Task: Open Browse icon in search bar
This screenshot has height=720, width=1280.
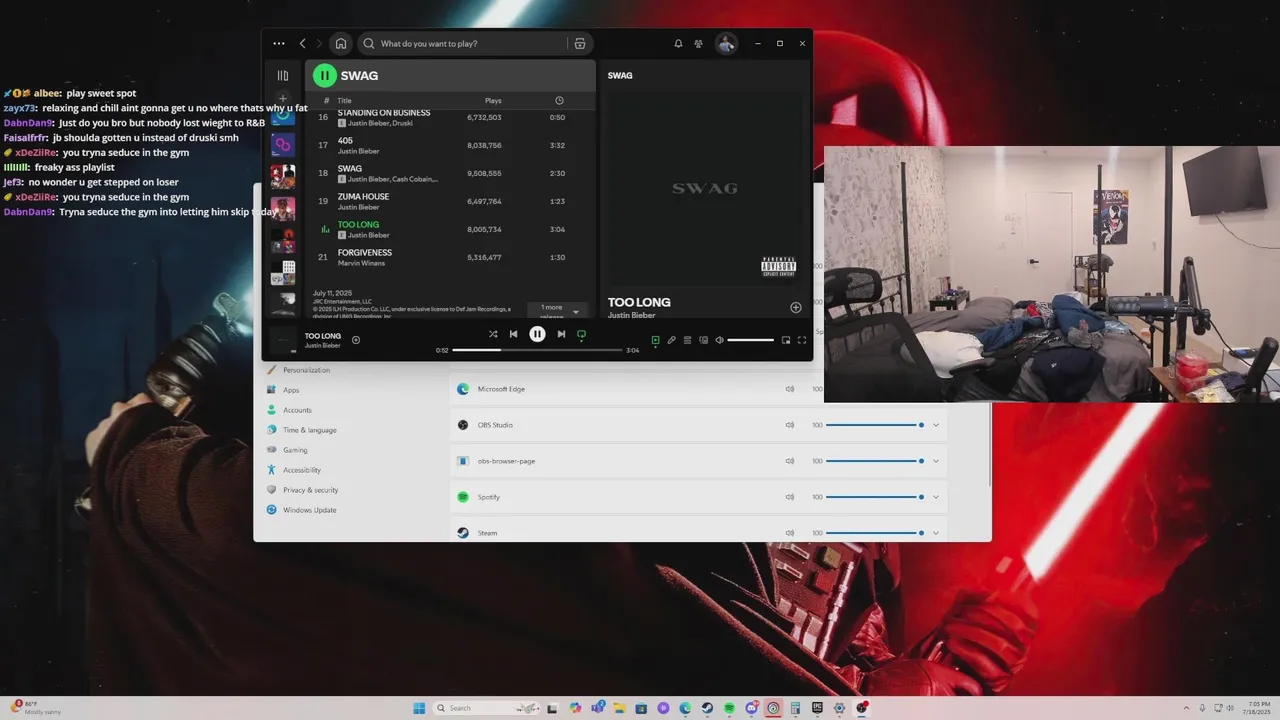Action: 579,44
